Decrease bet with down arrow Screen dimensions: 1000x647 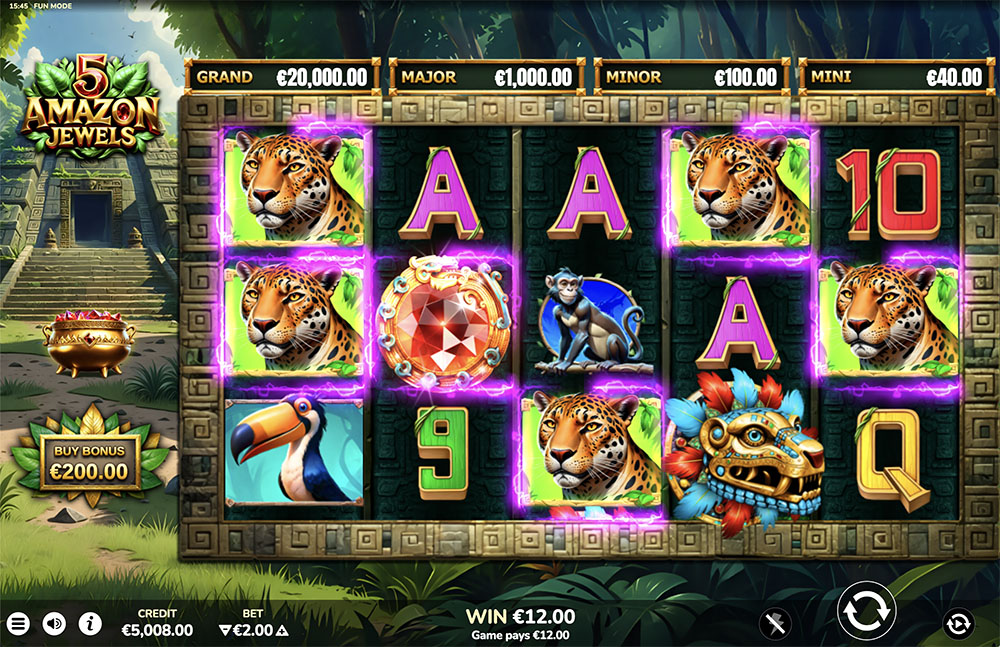coord(224,630)
